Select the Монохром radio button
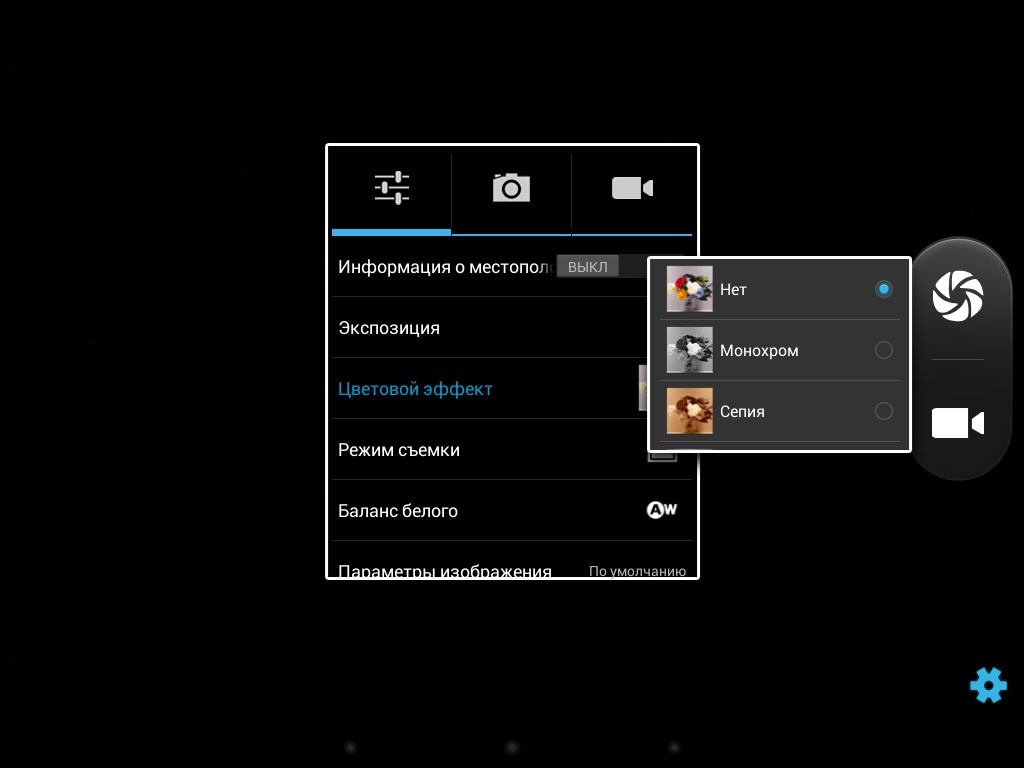1024x768 pixels. pos(883,350)
